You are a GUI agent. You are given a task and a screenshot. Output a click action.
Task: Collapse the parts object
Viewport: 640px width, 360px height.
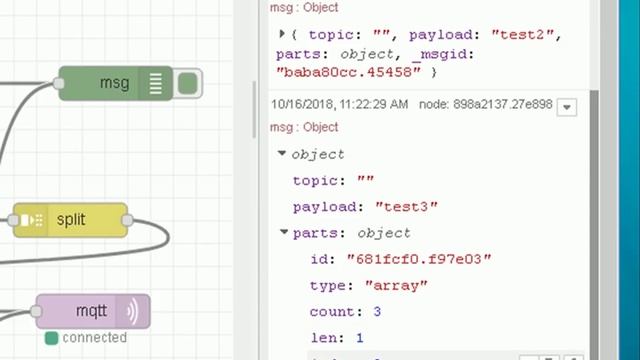click(284, 232)
